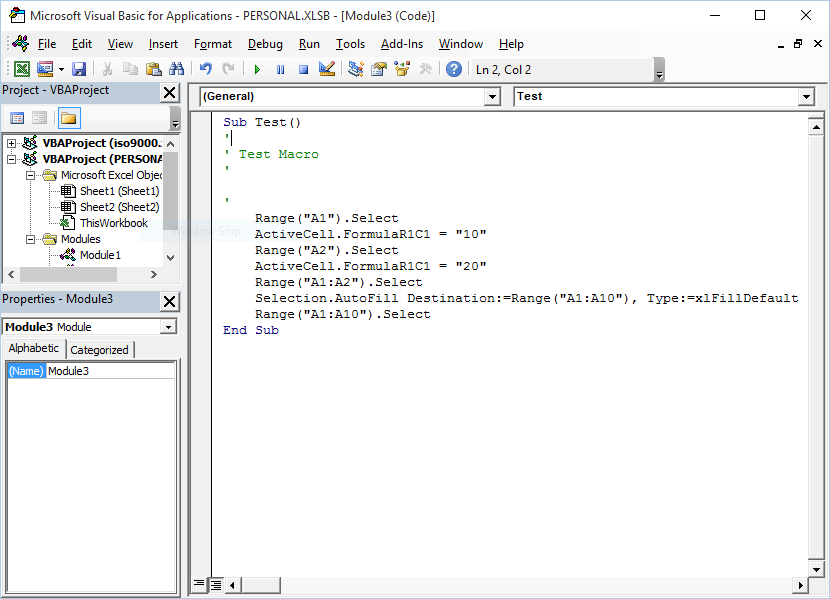Click View Code icon in Project pane
The width and height of the screenshot is (830, 599).
click(17, 118)
